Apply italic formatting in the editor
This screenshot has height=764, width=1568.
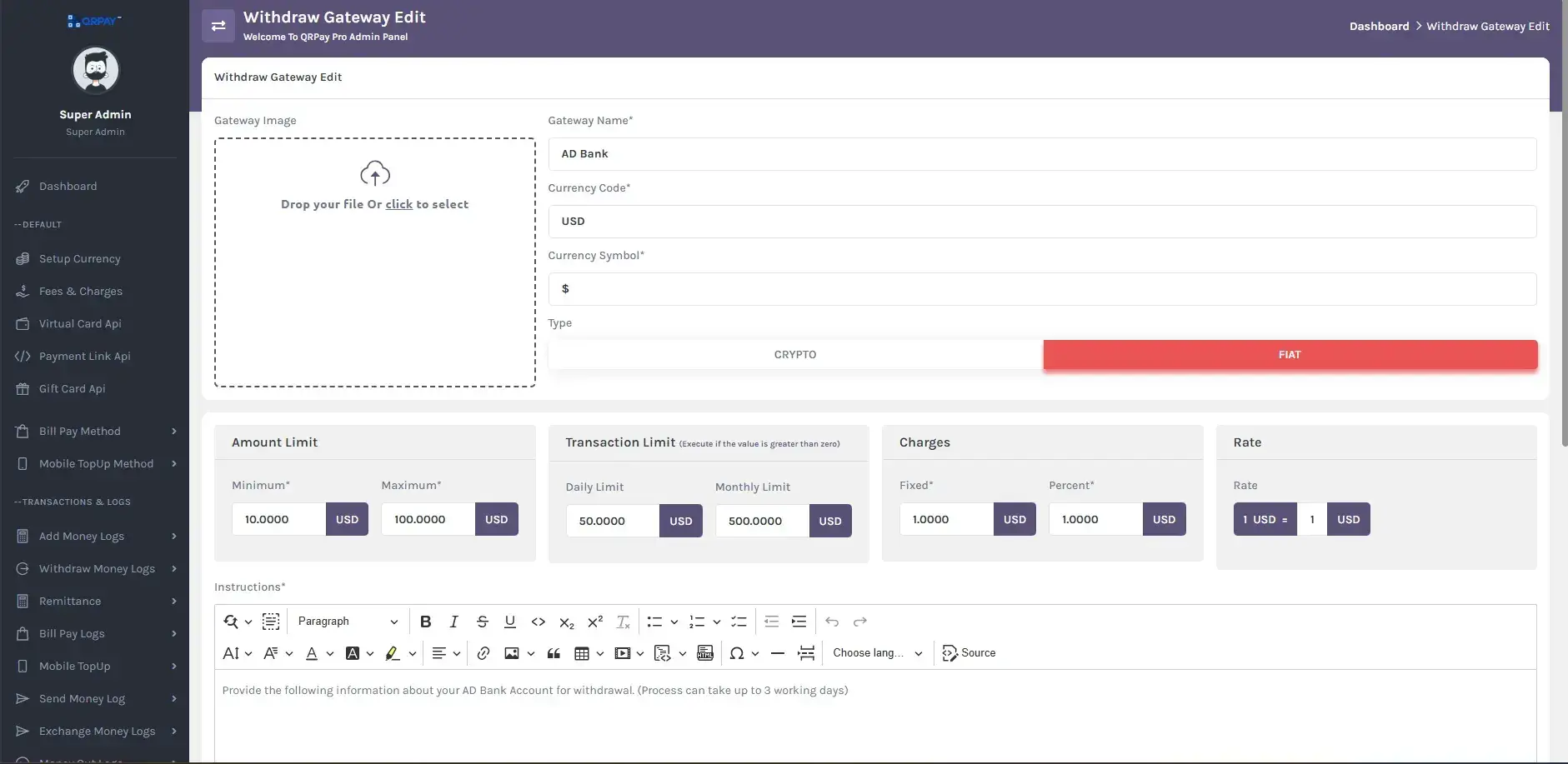(453, 622)
